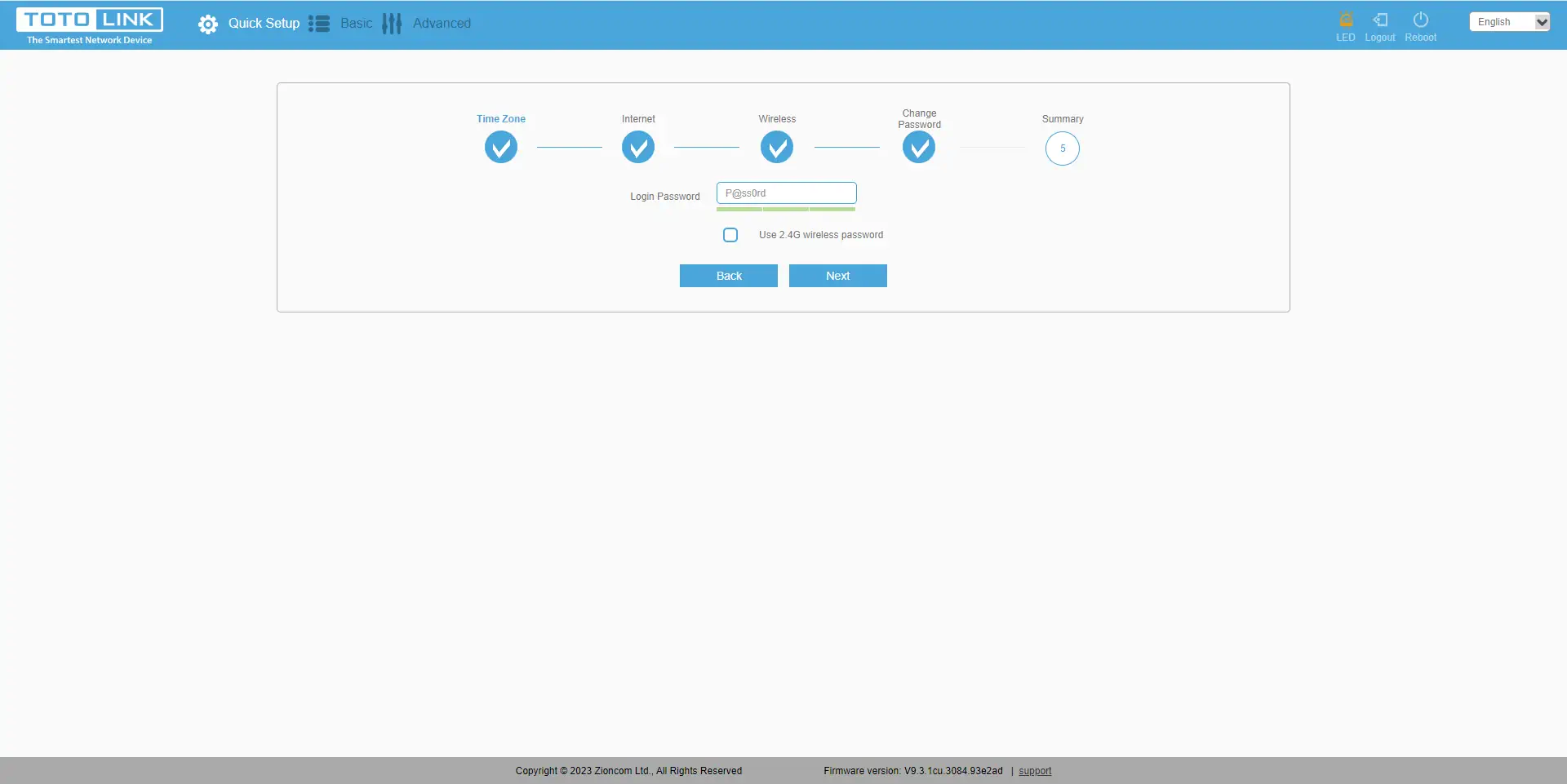
Task: Click the Next button
Action: (837, 276)
